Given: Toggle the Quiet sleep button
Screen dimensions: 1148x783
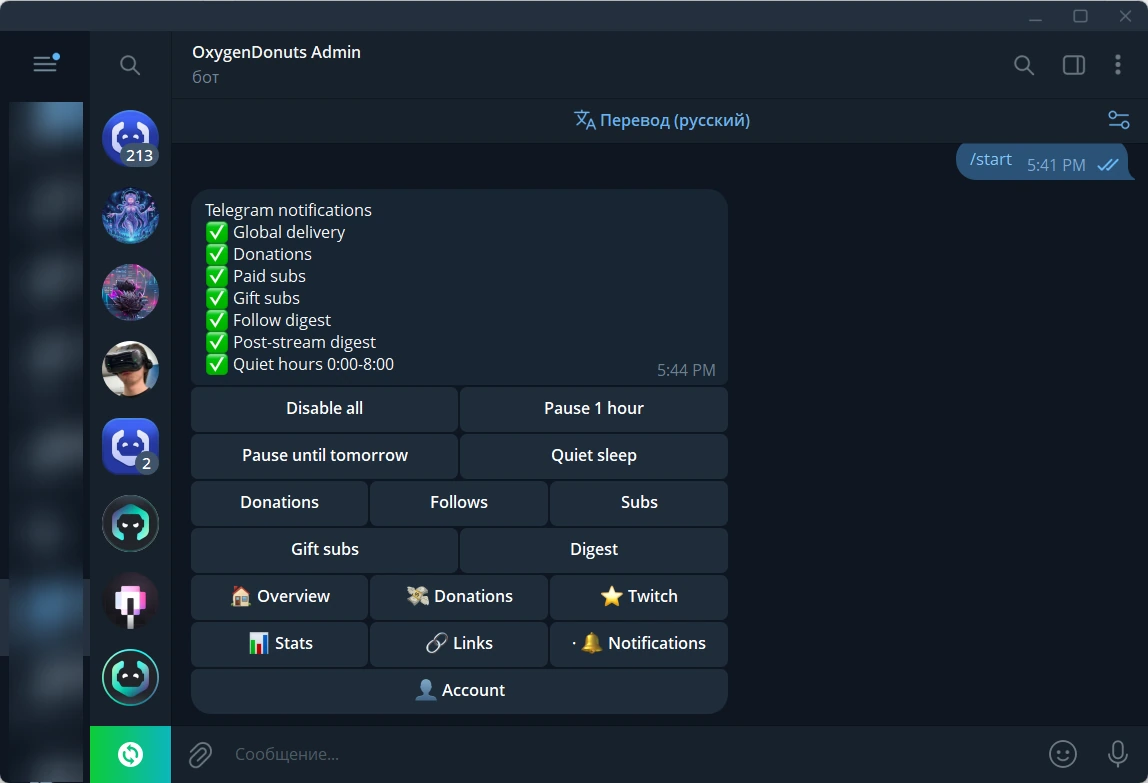Looking at the screenshot, I should [x=594, y=456].
